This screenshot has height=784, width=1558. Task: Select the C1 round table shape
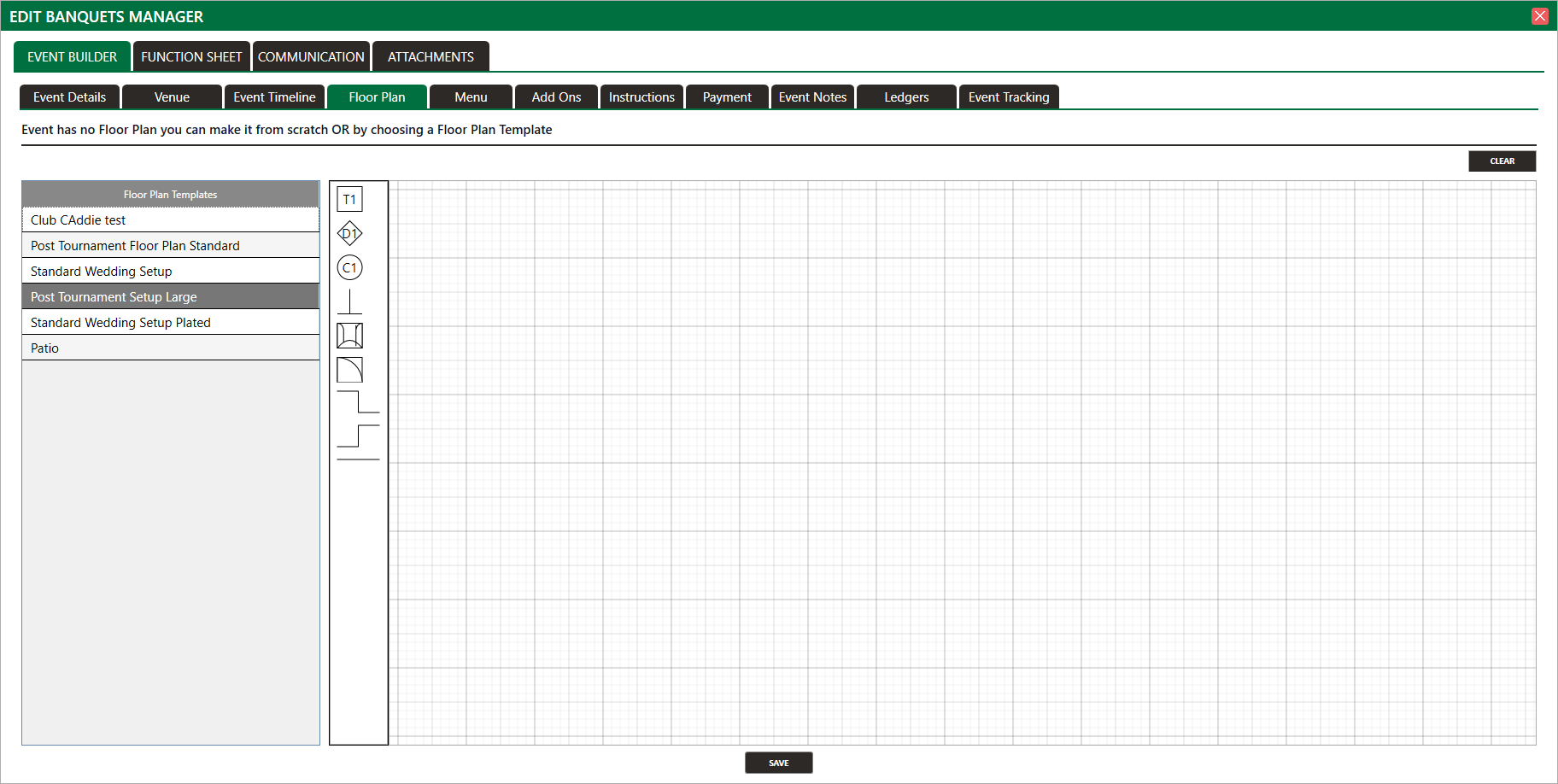point(349,267)
